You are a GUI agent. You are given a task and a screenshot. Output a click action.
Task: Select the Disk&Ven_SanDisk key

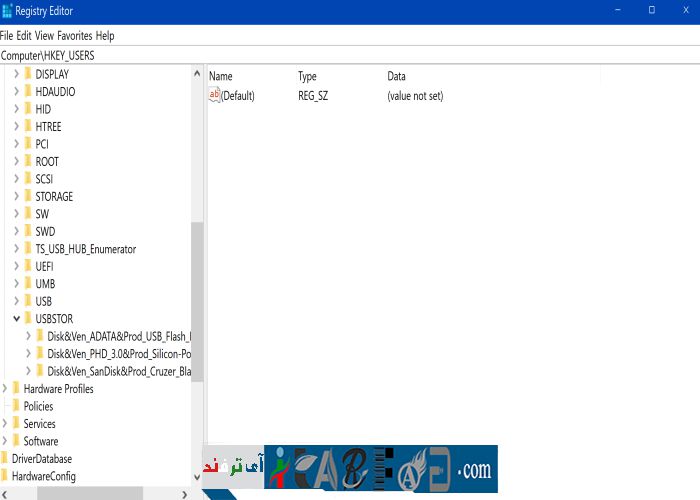[x=119, y=371]
